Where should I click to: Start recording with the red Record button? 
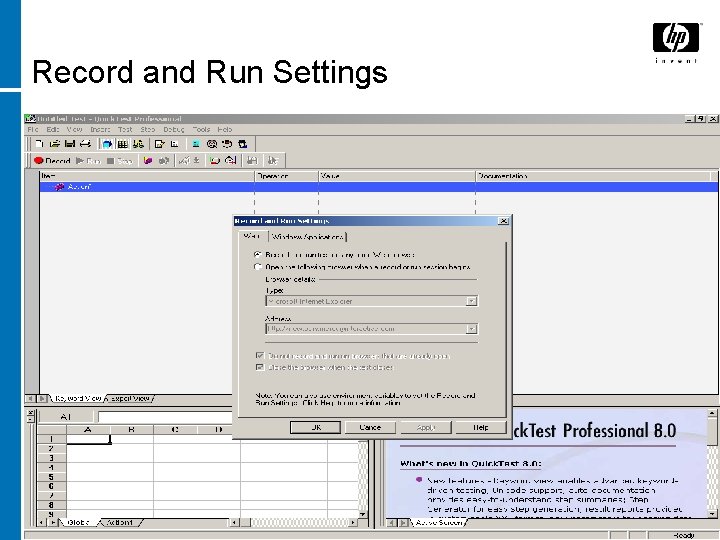[x=52, y=160]
